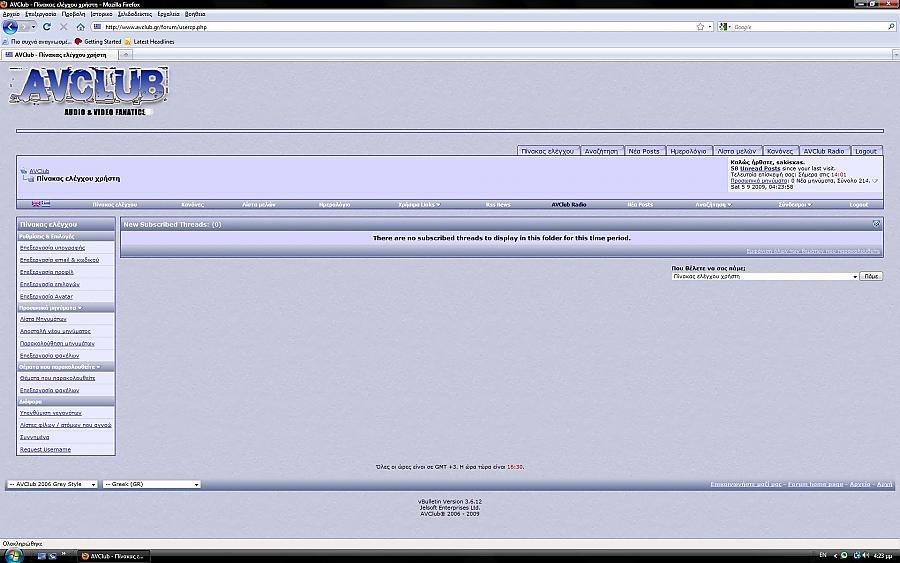Image resolution: width=900 pixels, height=563 pixels.
Task: Open the Ιστορικό menu in Firefox
Action: click(101, 15)
